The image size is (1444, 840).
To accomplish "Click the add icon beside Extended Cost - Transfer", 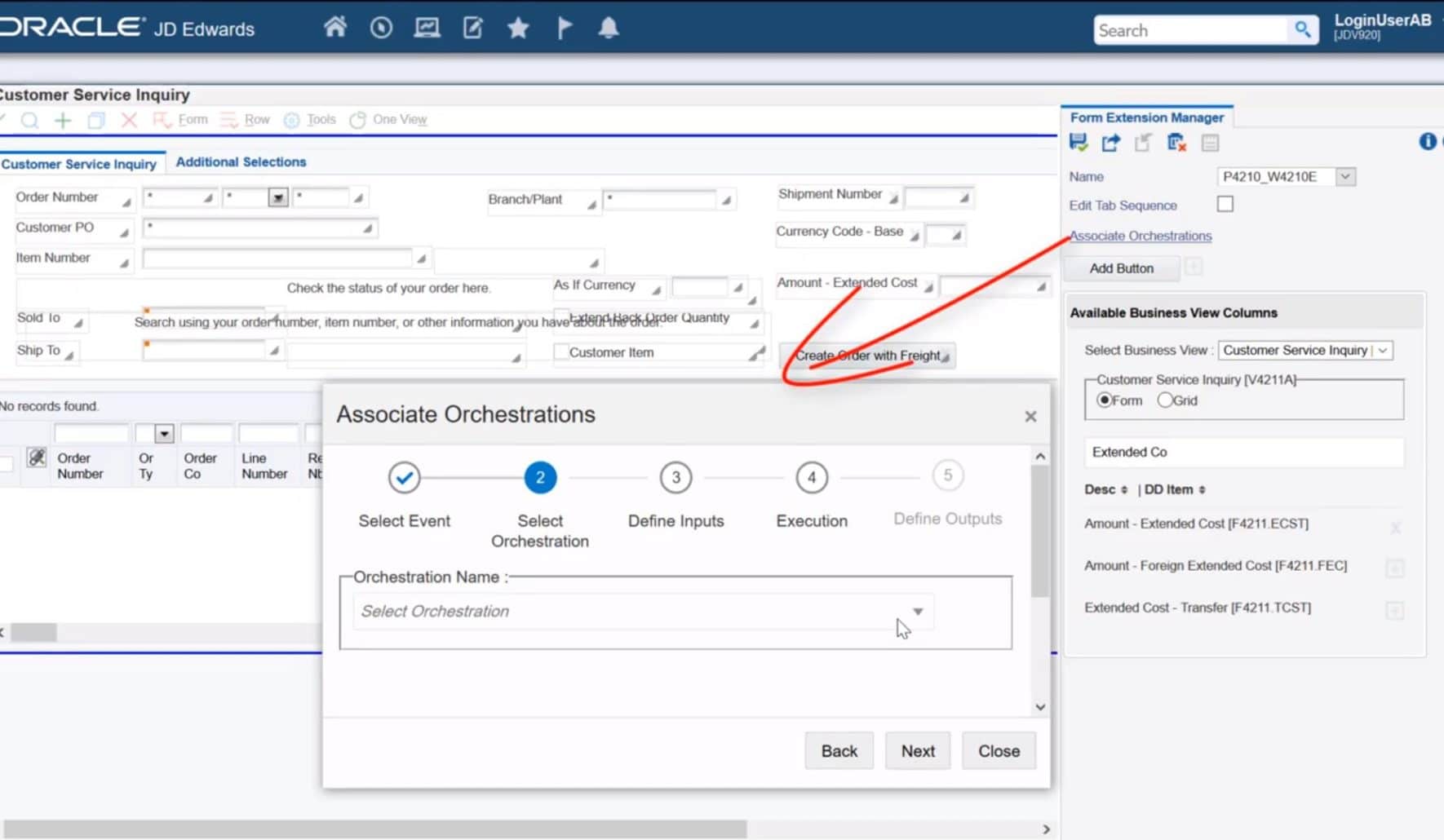I will (1395, 610).
